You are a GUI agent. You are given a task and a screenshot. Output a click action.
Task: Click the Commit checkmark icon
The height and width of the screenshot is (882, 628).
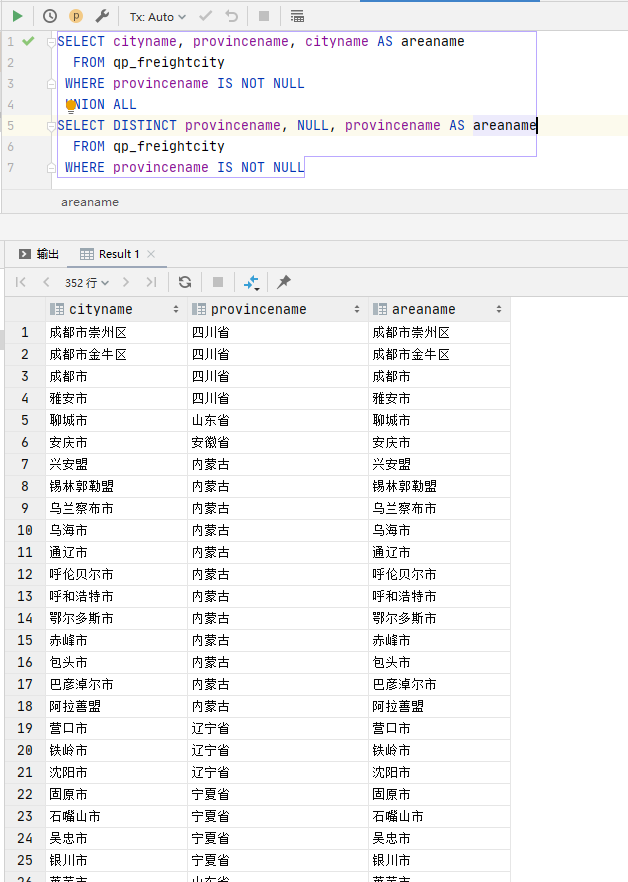205,16
